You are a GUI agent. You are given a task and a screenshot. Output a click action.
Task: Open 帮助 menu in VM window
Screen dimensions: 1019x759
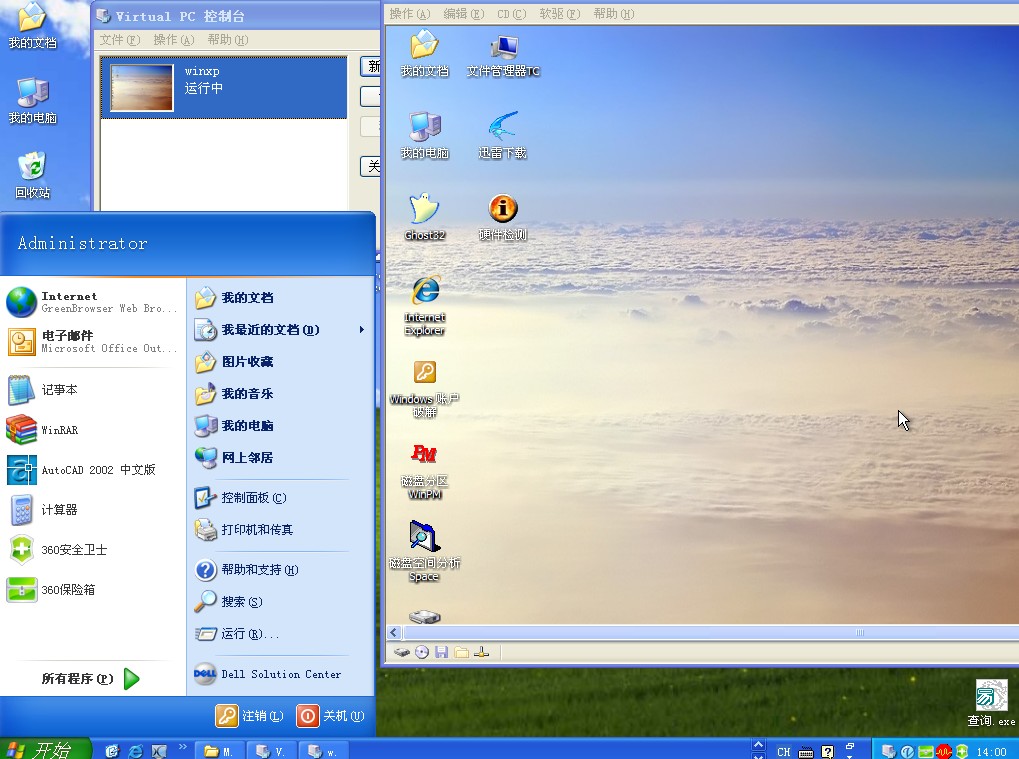(613, 14)
